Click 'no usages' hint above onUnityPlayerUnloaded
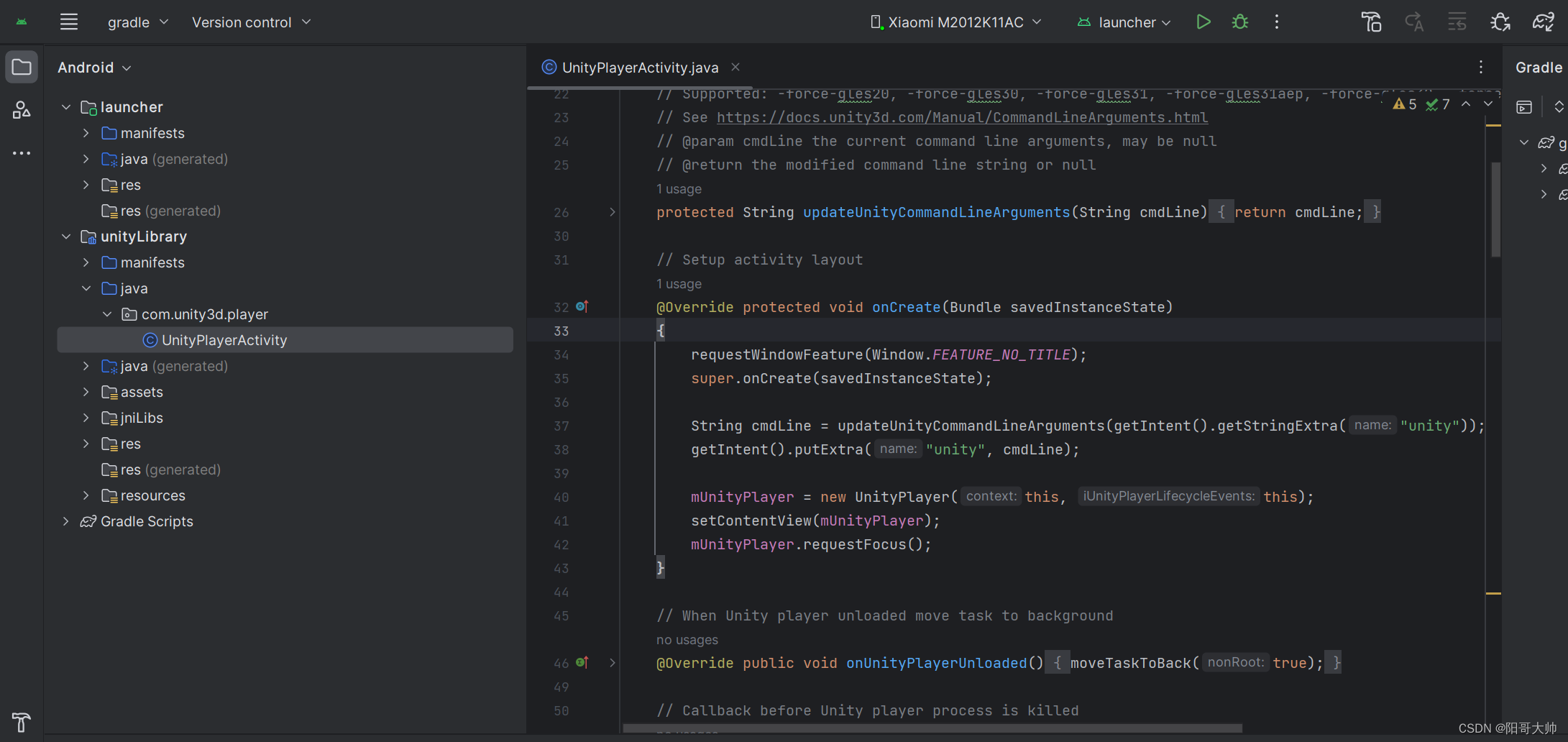Image resolution: width=1568 pixels, height=742 pixels. (687, 639)
